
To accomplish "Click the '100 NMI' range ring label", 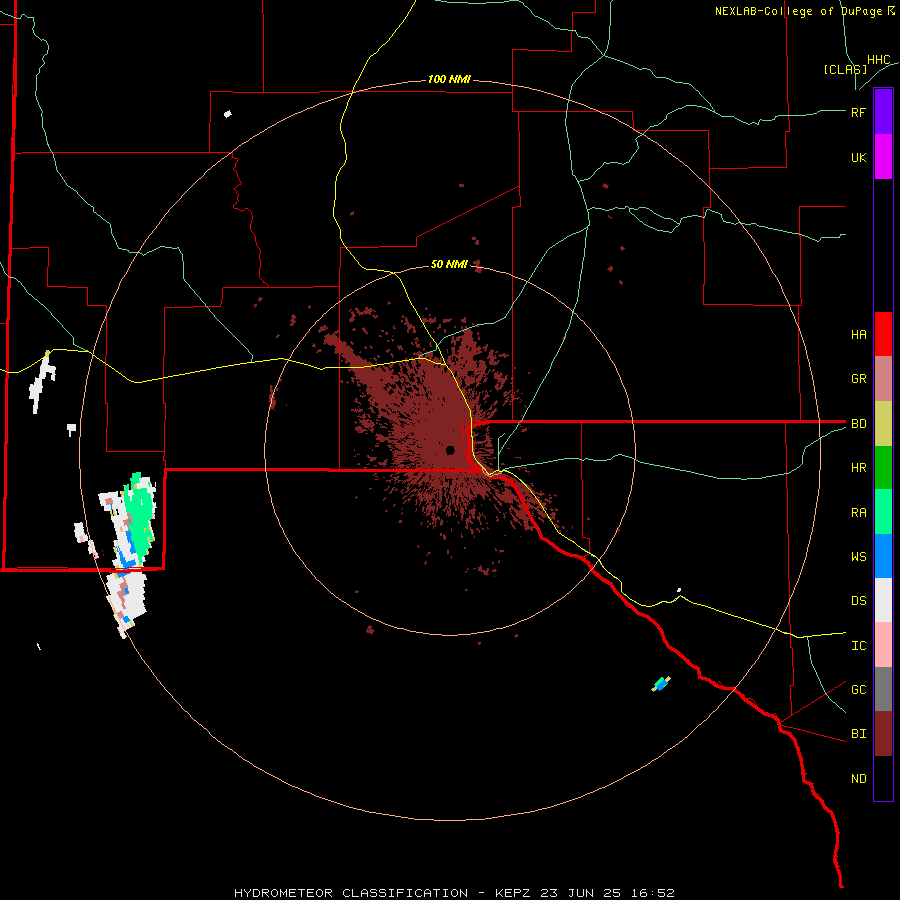I will pyautogui.click(x=449, y=79).
